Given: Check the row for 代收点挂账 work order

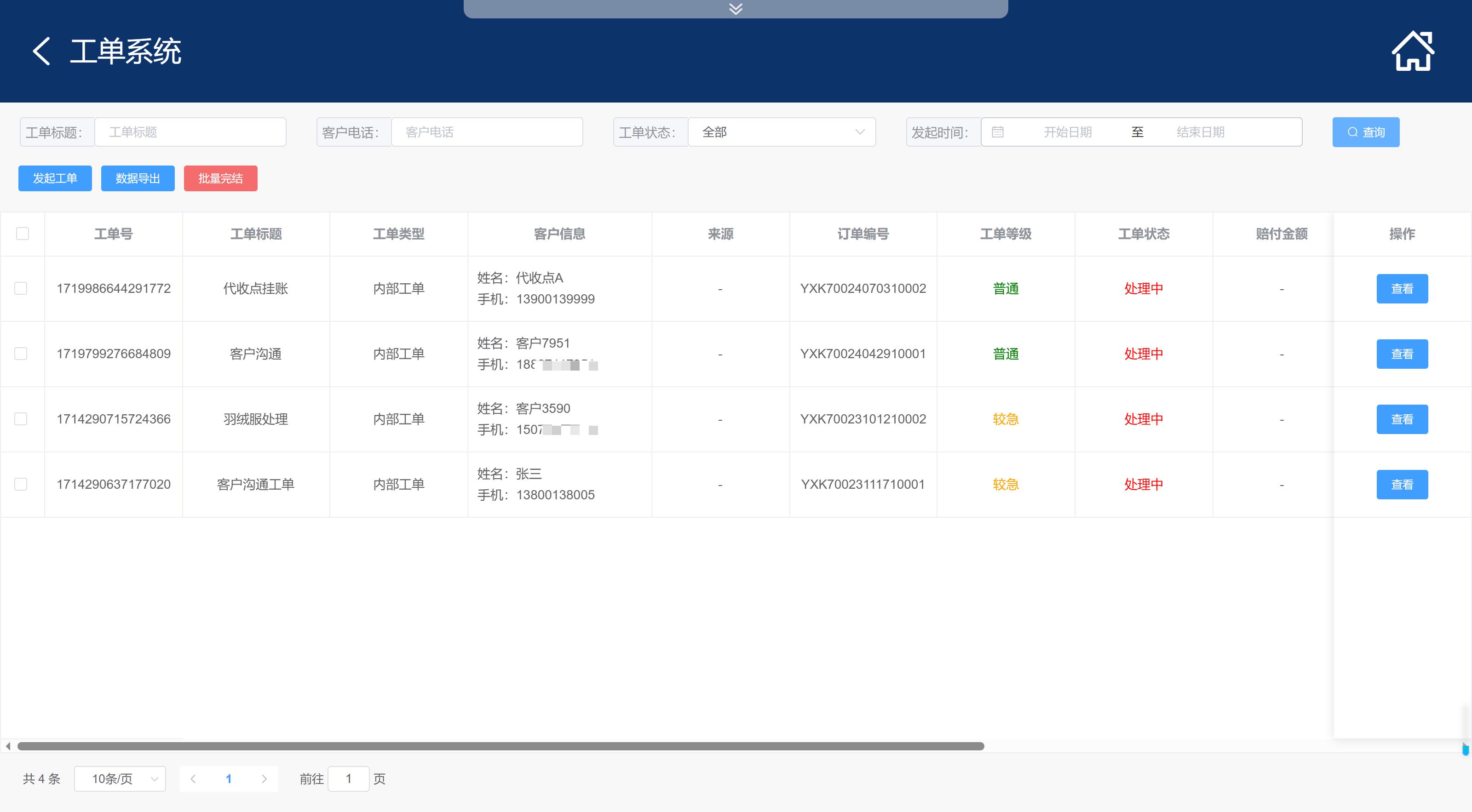Looking at the screenshot, I should click(21, 288).
